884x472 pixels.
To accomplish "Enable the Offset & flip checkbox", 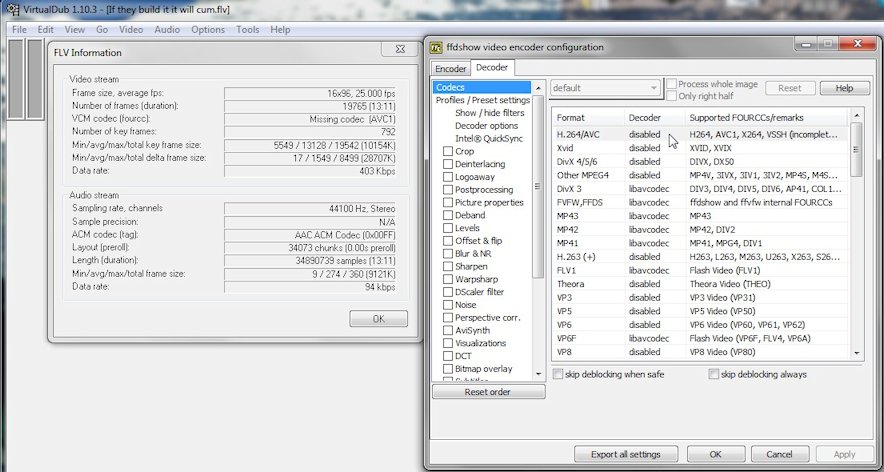I will 448,241.
